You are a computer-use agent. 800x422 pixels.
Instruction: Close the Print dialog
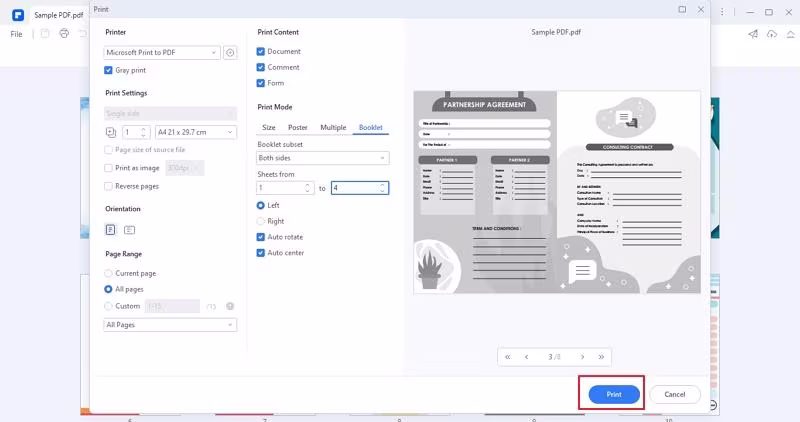pos(701,9)
